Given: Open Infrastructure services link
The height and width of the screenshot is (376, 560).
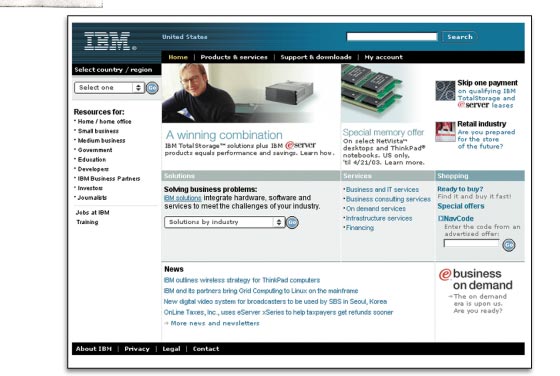Looking at the screenshot, I should point(379,218).
